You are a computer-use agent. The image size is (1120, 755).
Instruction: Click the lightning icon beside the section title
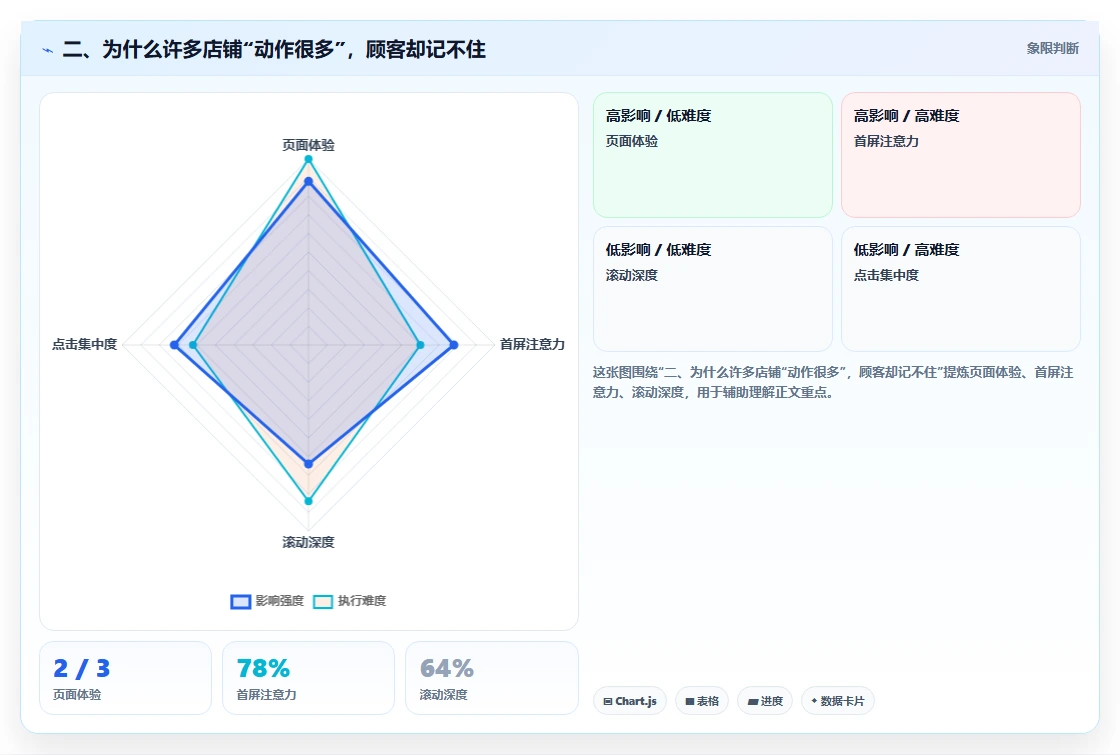pos(48,50)
